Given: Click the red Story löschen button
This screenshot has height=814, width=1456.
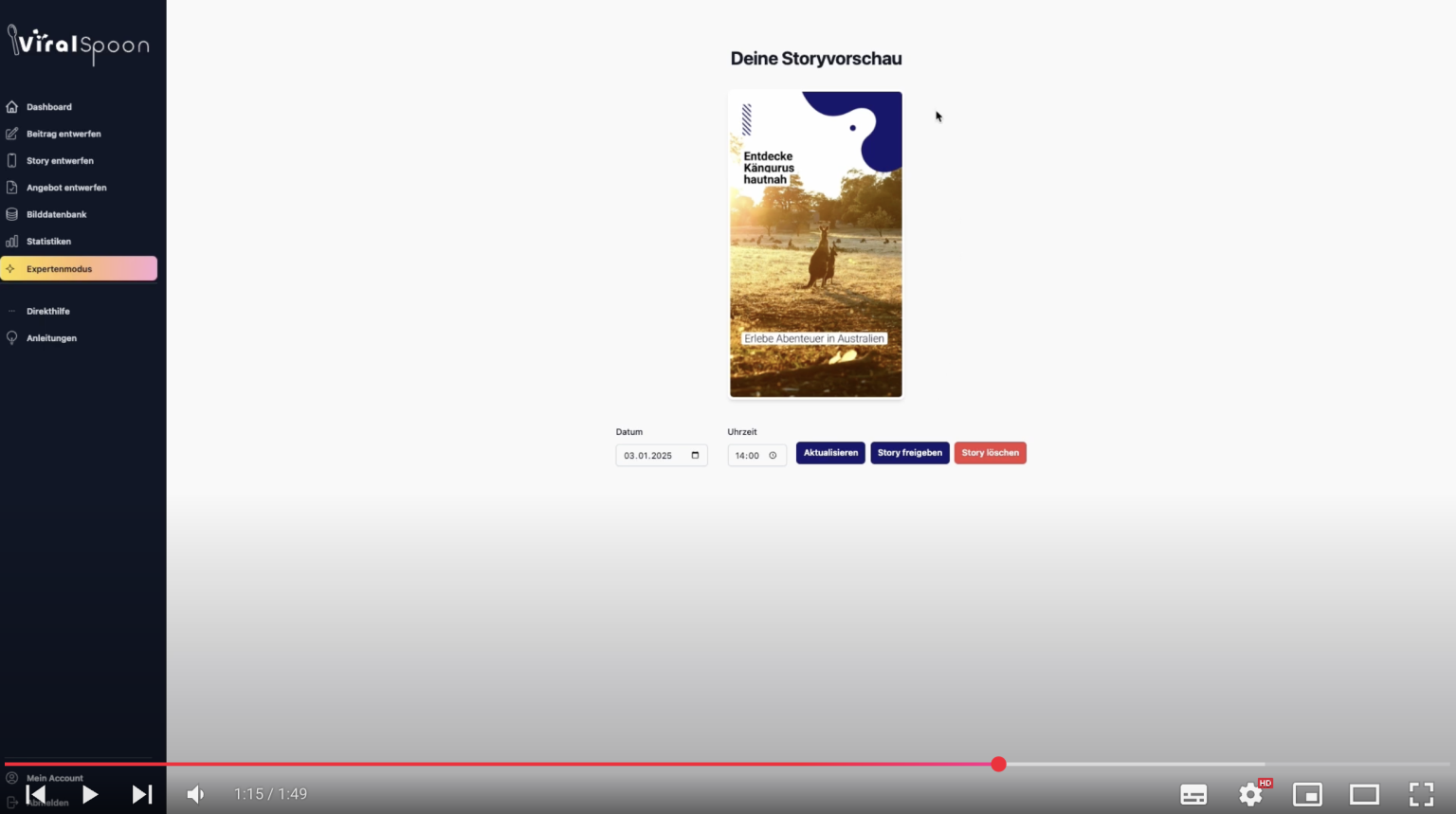Looking at the screenshot, I should 990,453.
